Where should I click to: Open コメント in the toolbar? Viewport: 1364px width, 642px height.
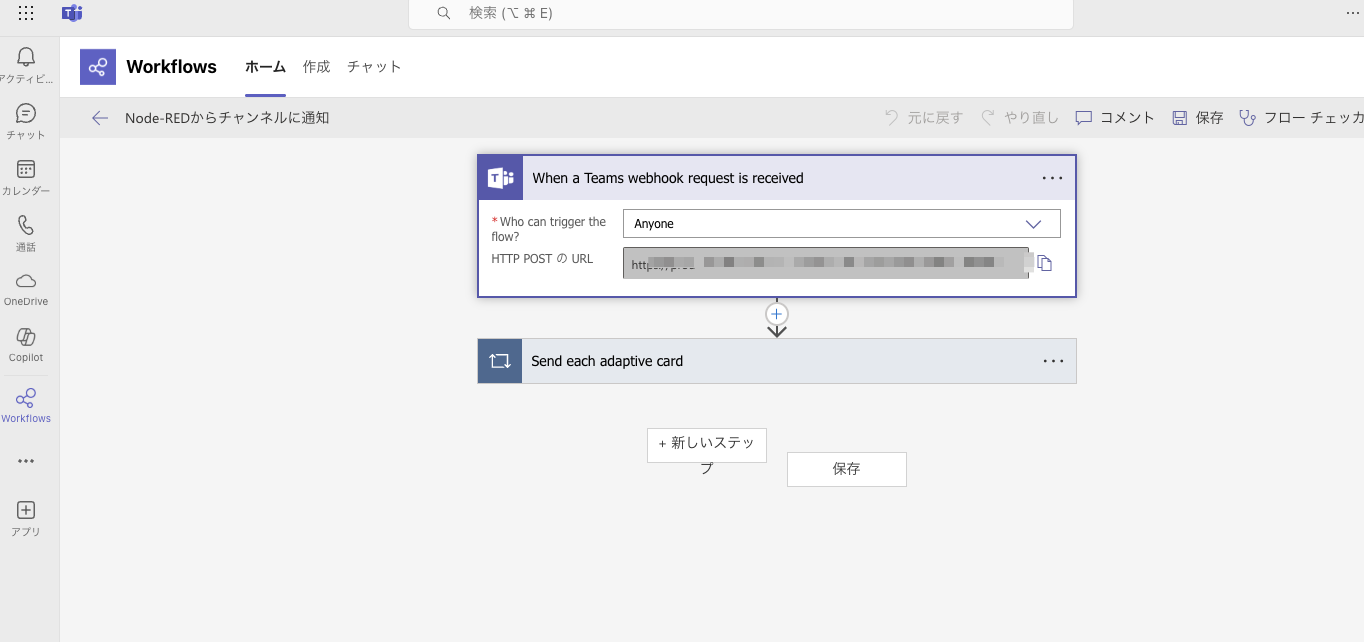pyautogui.click(x=1115, y=118)
